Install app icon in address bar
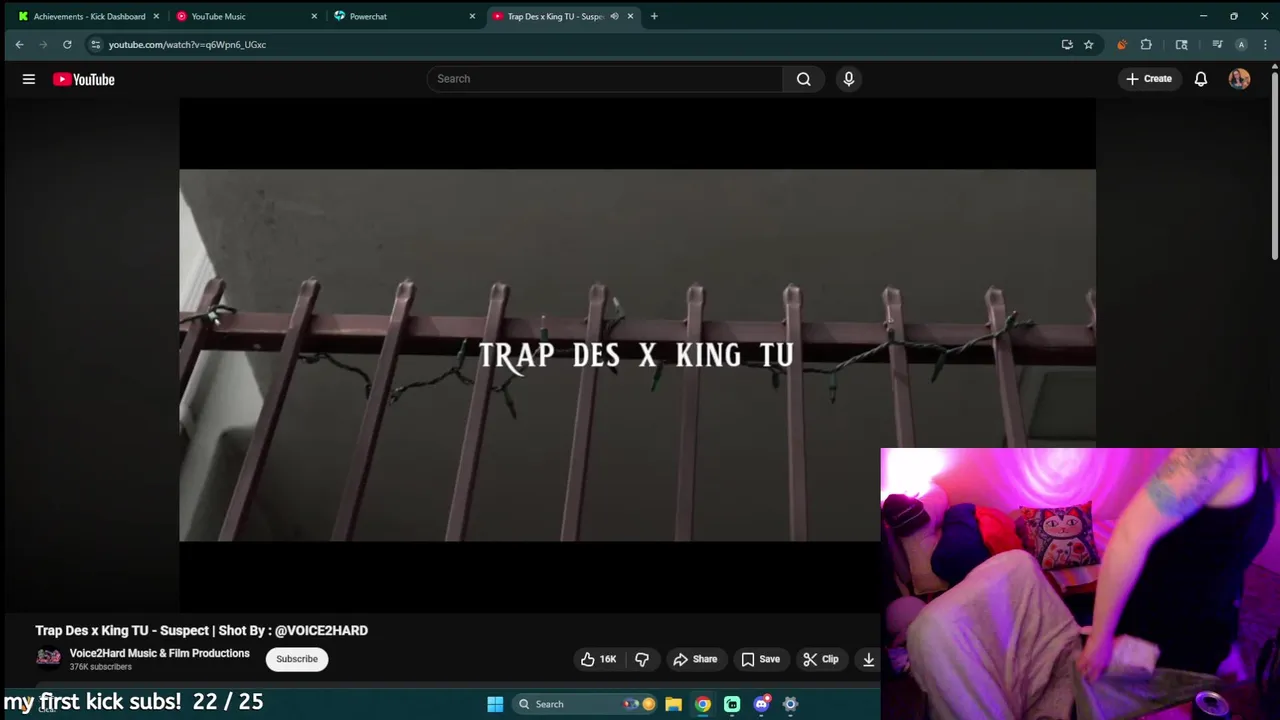Screen dimensions: 1280x720 [1067, 44]
